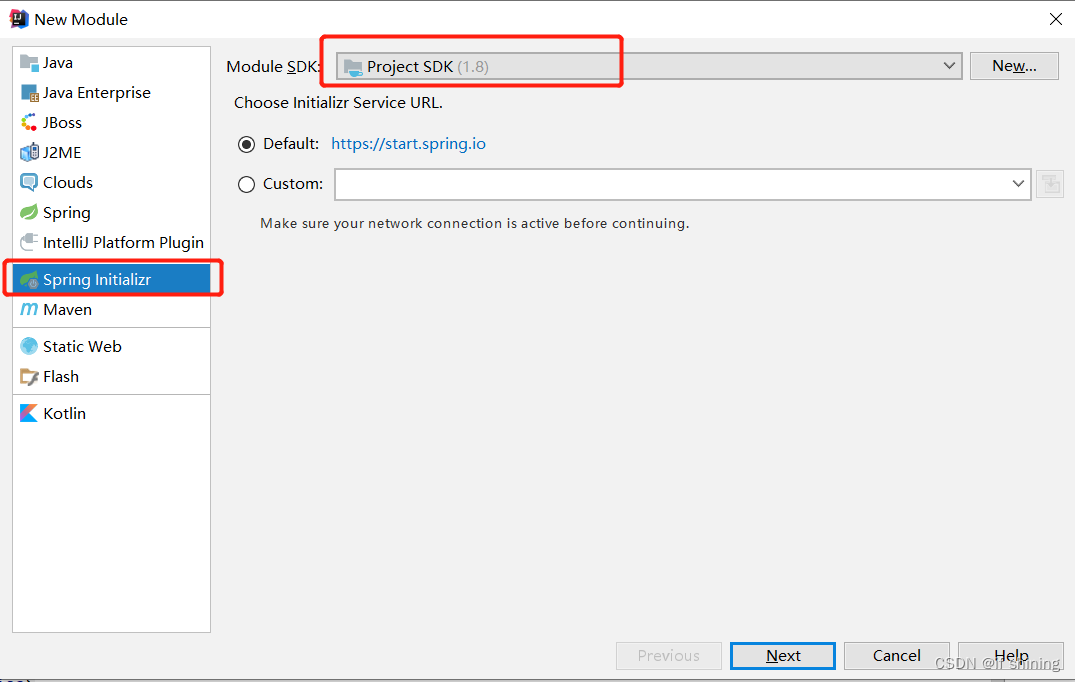The height and width of the screenshot is (682, 1075).
Task: Open the https://start.spring.io link
Action: point(409,144)
